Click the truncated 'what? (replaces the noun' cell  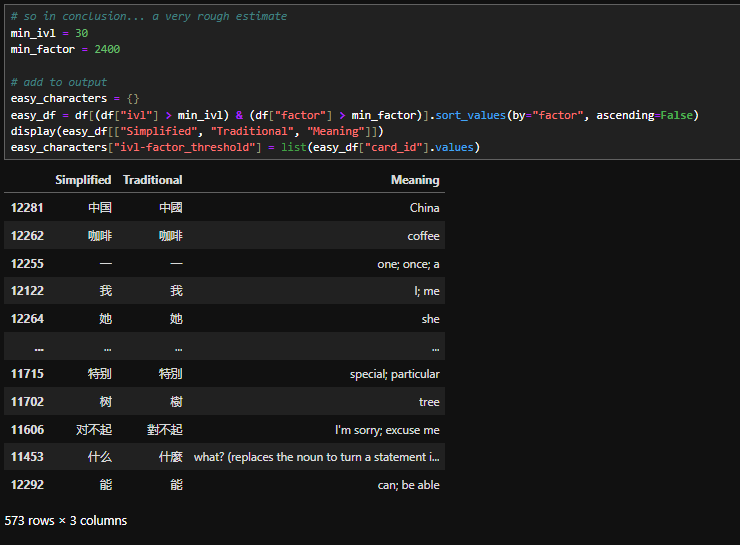tap(316, 457)
